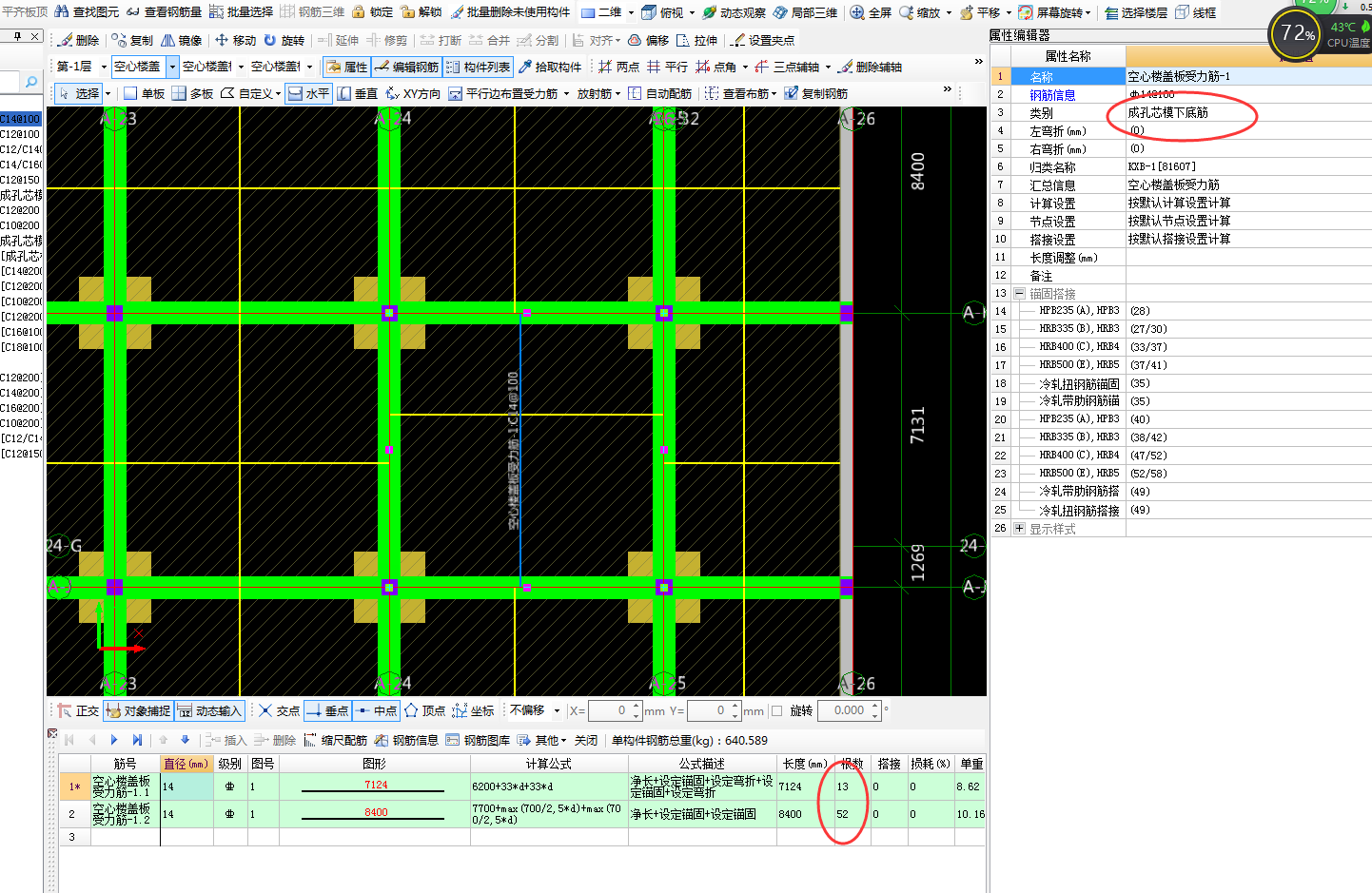This screenshot has width=1372, height=893.
Task: Start 动态观察 orbit view
Action: point(734,12)
